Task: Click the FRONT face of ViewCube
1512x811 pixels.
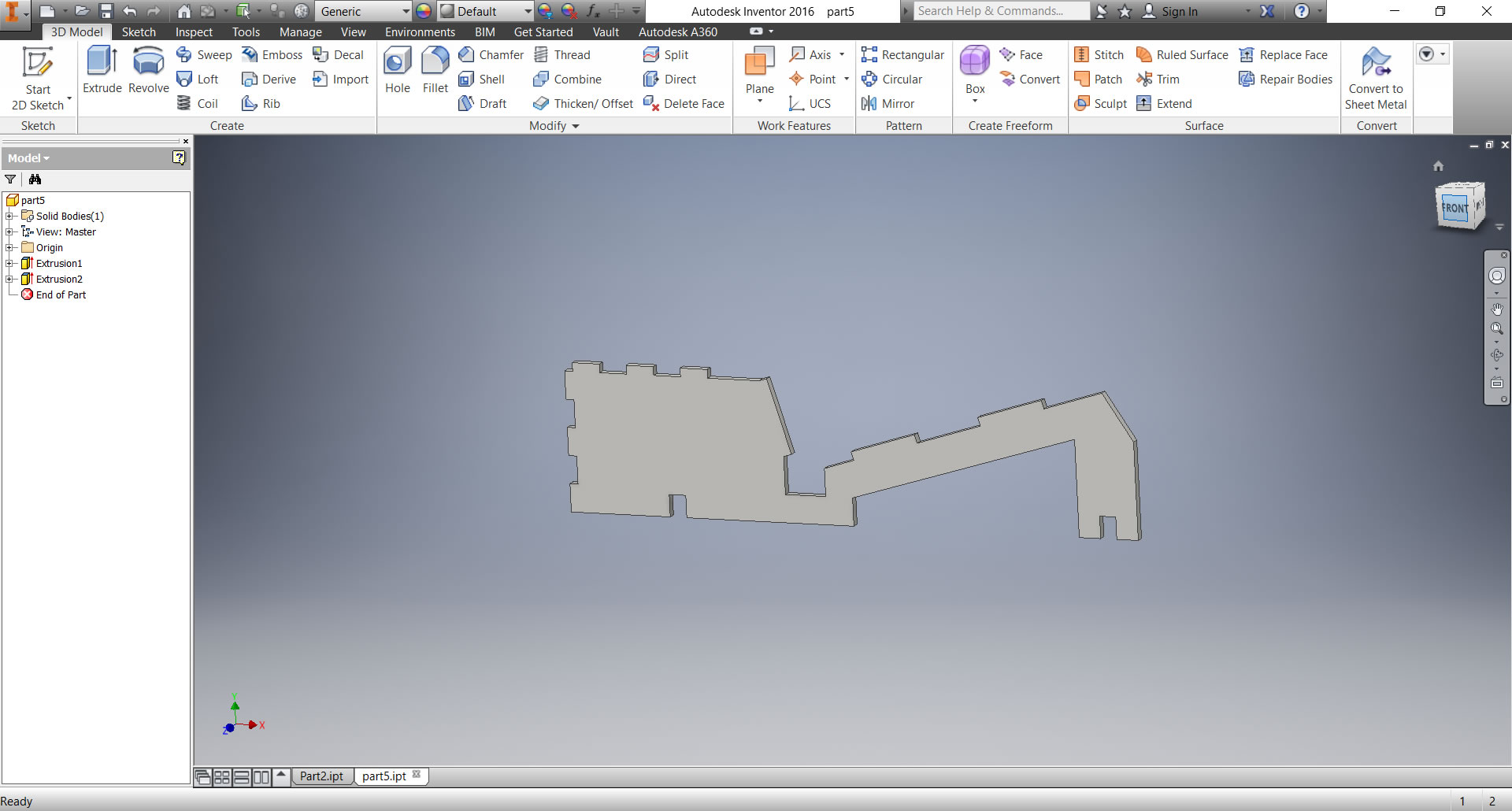Action: pyautogui.click(x=1455, y=208)
